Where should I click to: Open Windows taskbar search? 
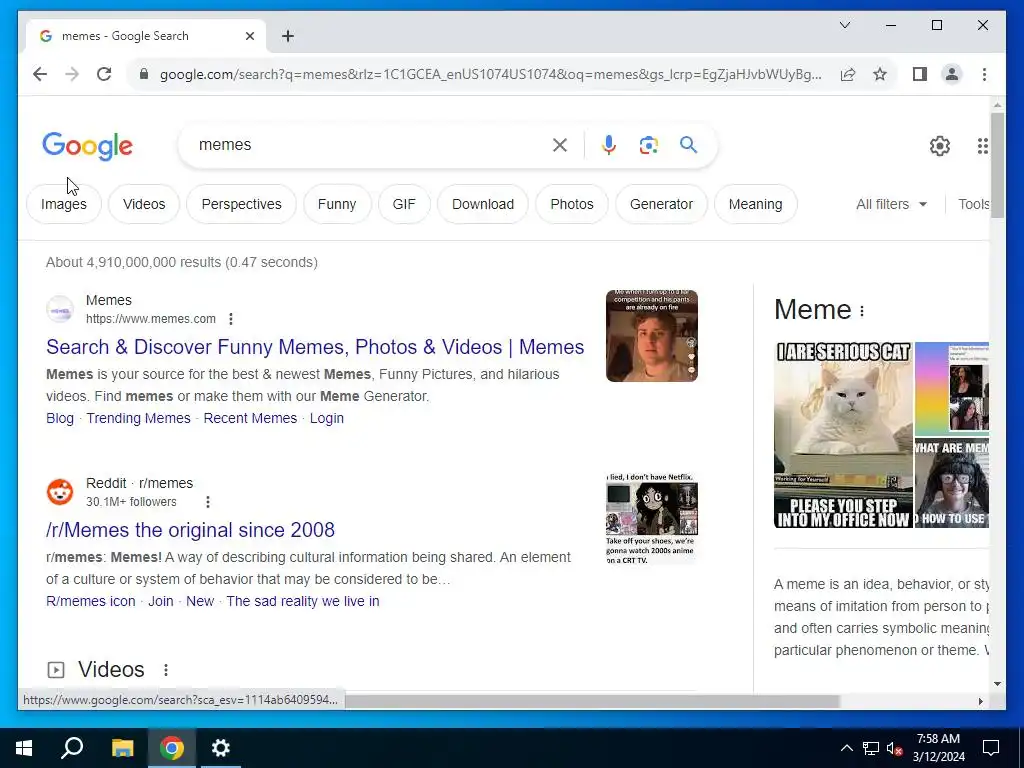(72, 748)
